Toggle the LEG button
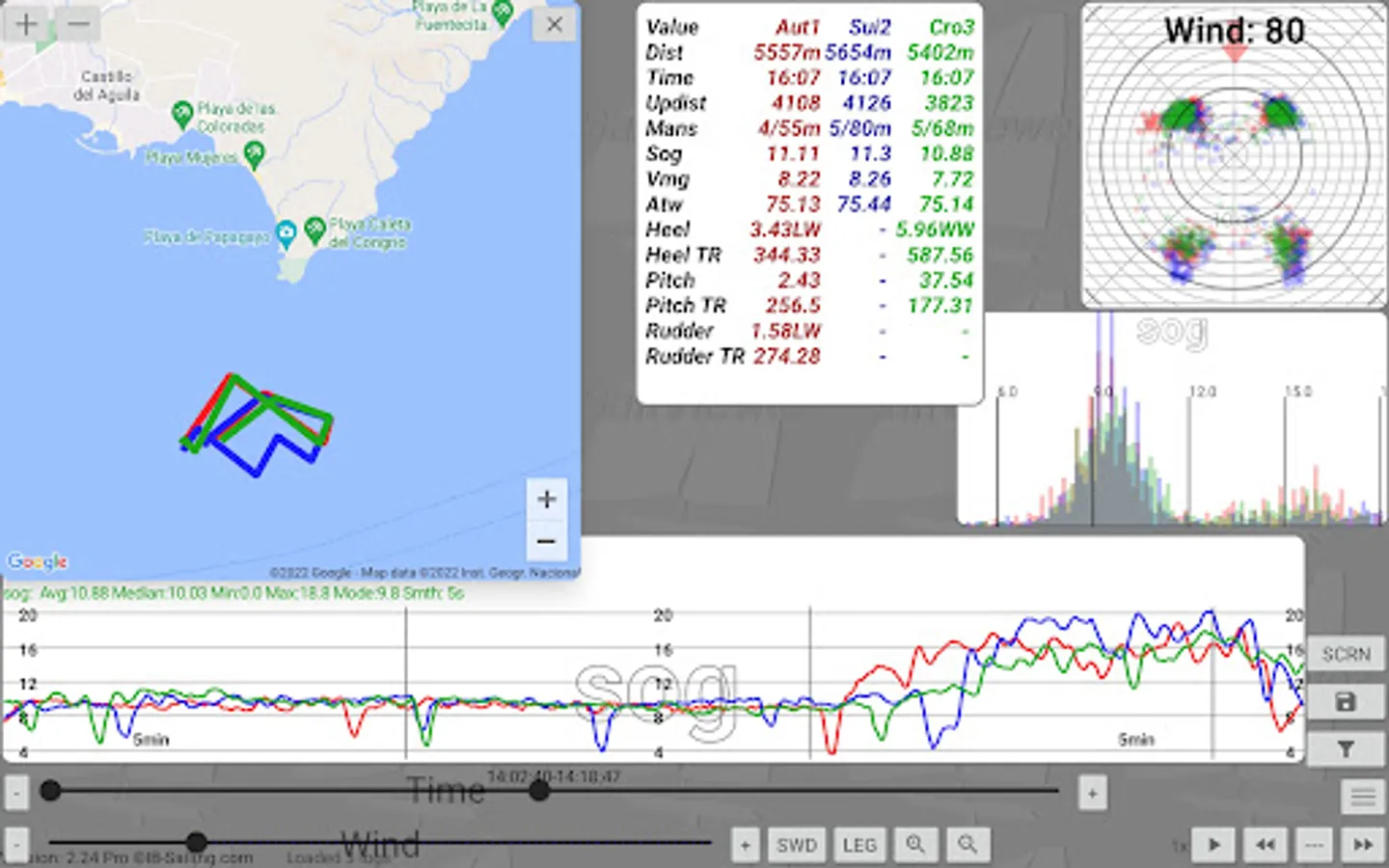Screen dimensions: 1389x868 tap(858, 845)
